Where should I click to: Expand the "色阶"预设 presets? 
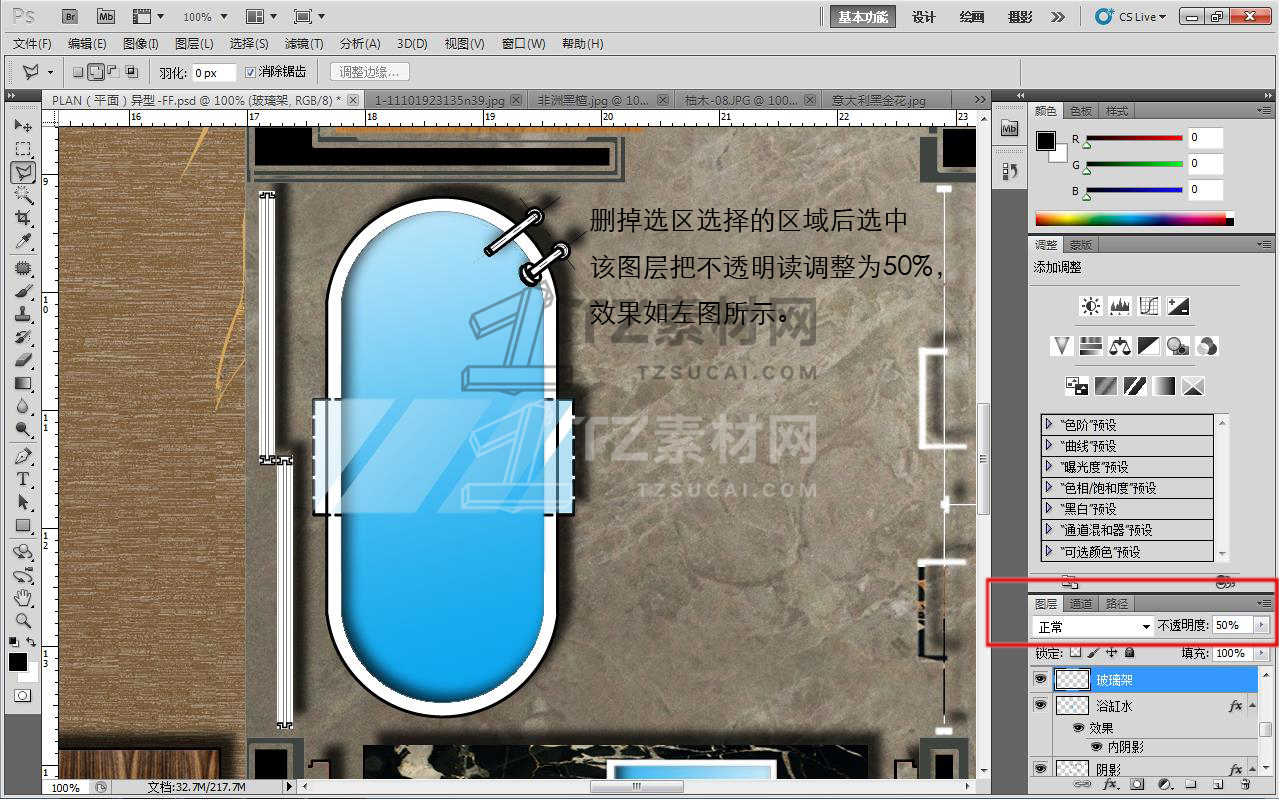(1048, 424)
